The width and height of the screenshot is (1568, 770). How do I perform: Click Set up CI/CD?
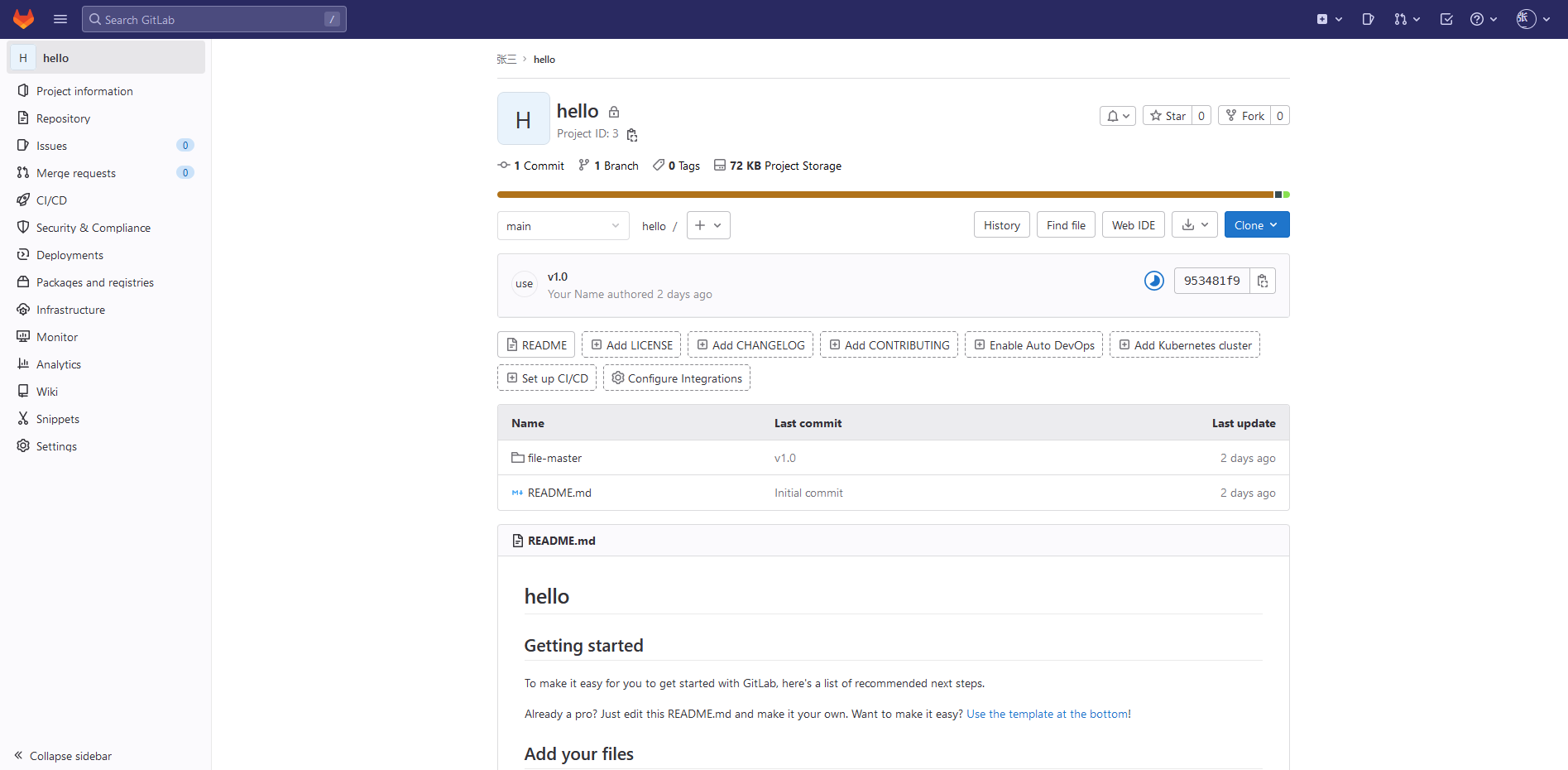click(547, 378)
